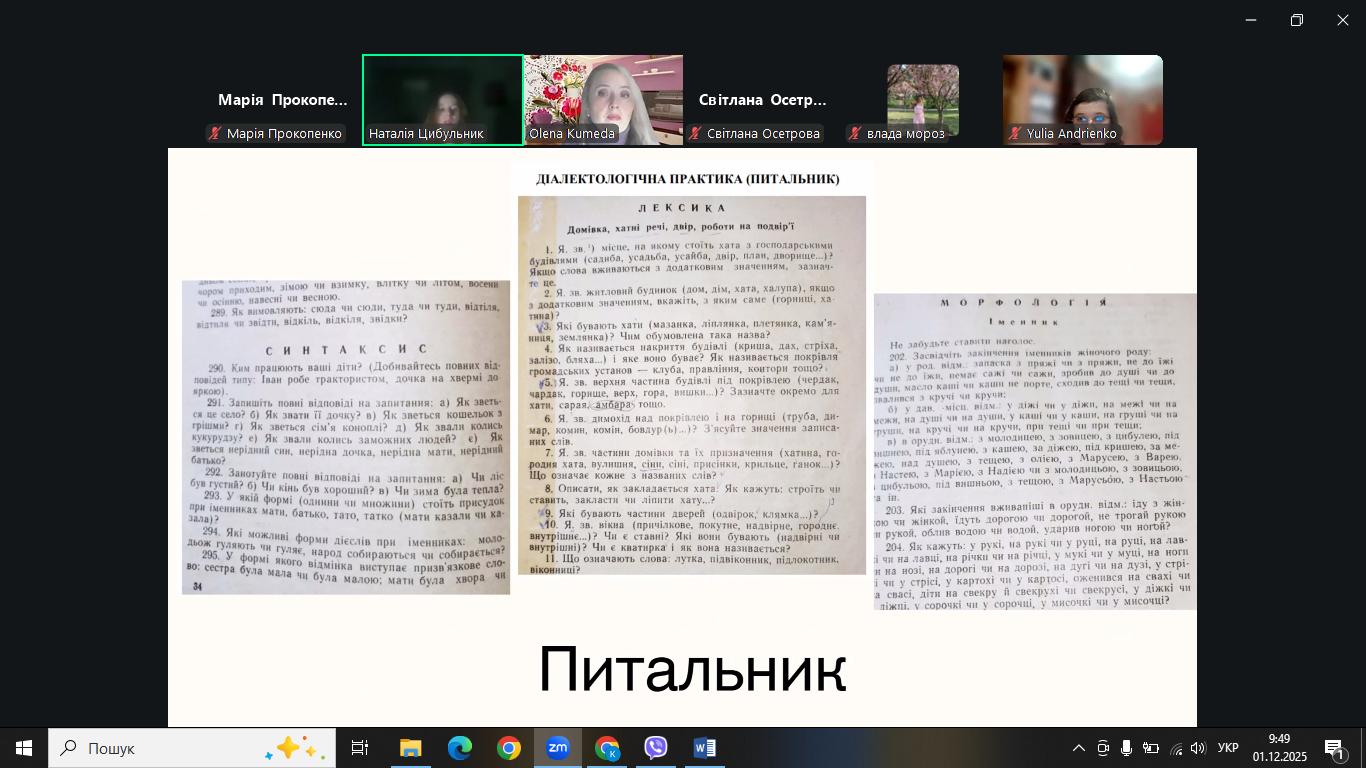Open Microsoft Edge browser
This screenshot has height=768, width=1366.
[x=460, y=748]
